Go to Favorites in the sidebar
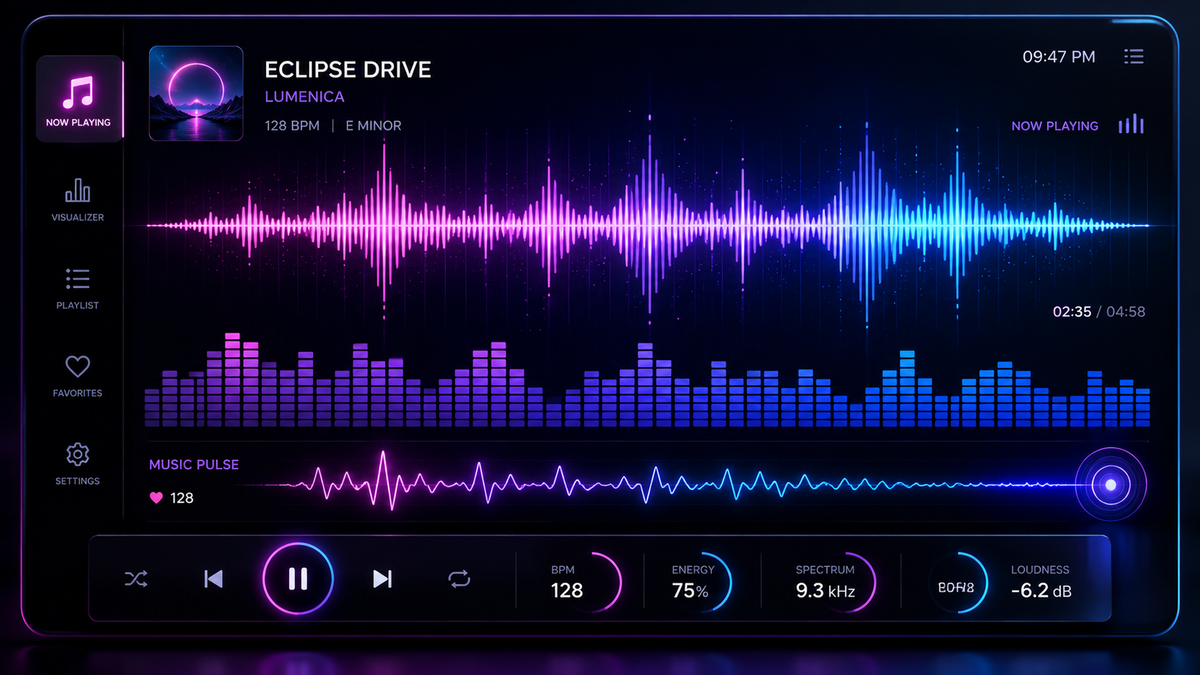This screenshot has height=675, width=1200. (78, 376)
